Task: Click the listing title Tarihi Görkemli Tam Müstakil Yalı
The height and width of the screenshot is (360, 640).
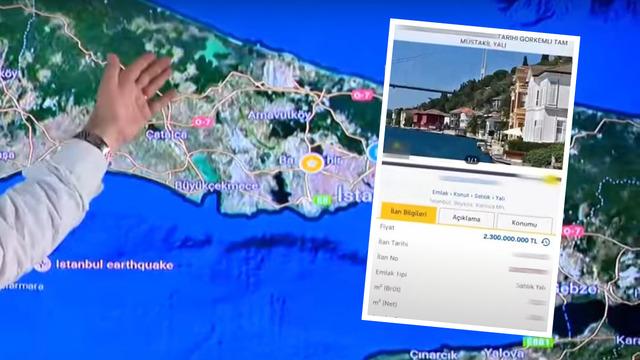Action: (x=514, y=41)
